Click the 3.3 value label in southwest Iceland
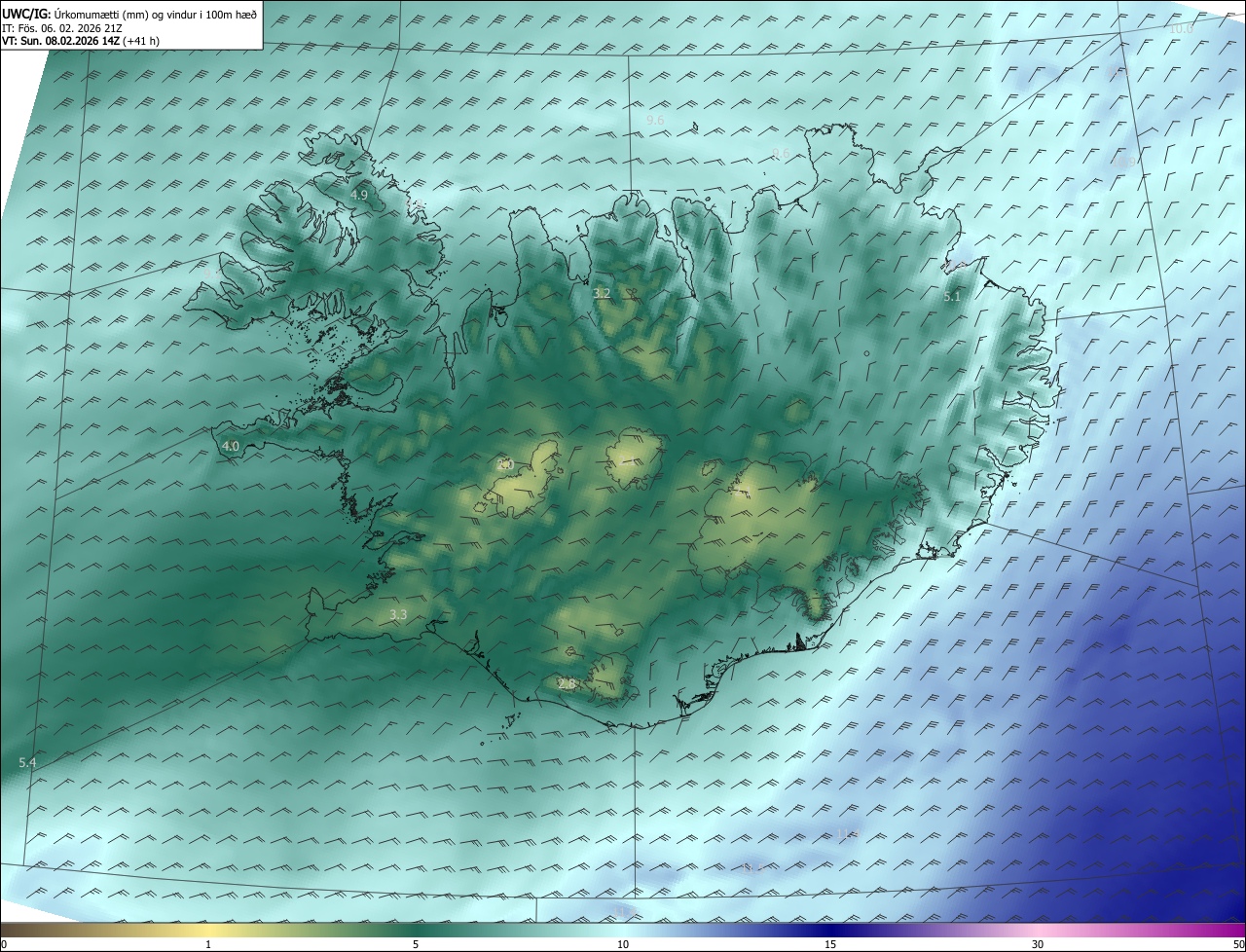This screenshot has height=952, width=1246. point(398,614)
